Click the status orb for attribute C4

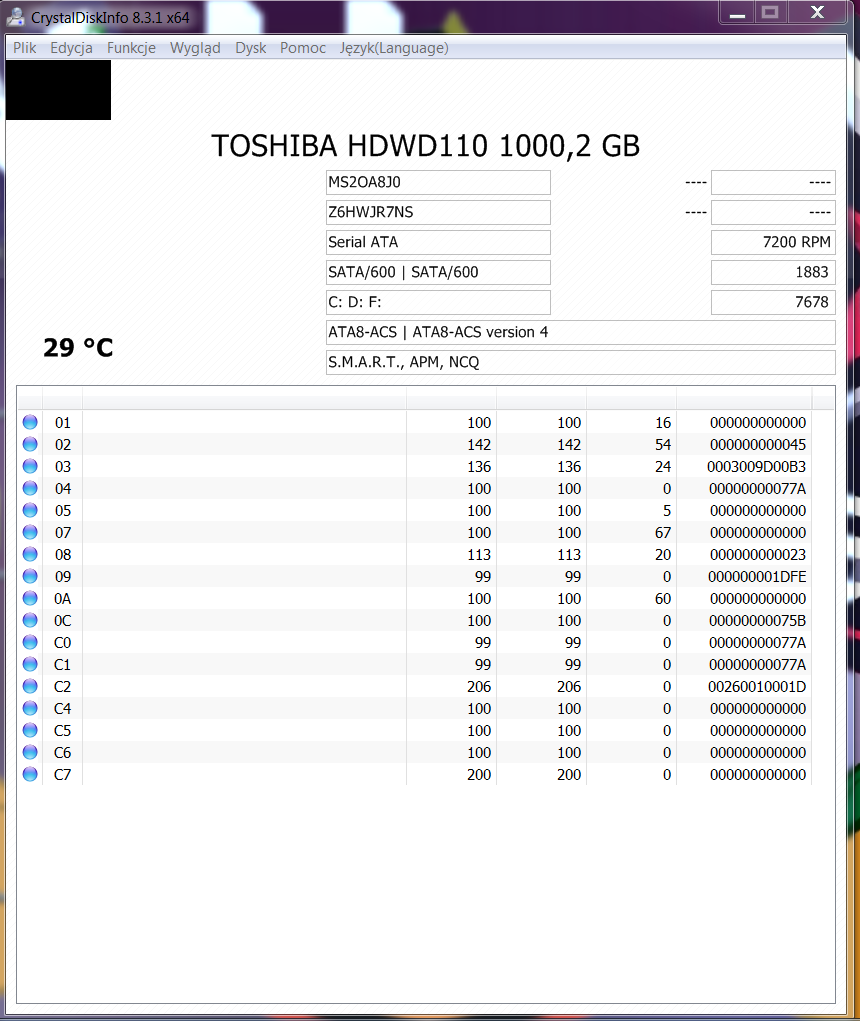tap(30, 708)
